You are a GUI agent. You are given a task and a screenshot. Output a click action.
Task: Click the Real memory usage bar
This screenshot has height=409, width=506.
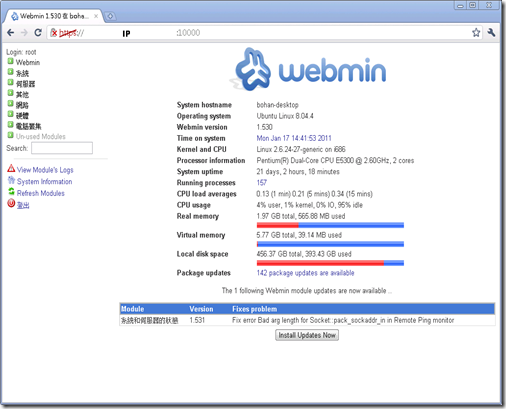[330, 225]
